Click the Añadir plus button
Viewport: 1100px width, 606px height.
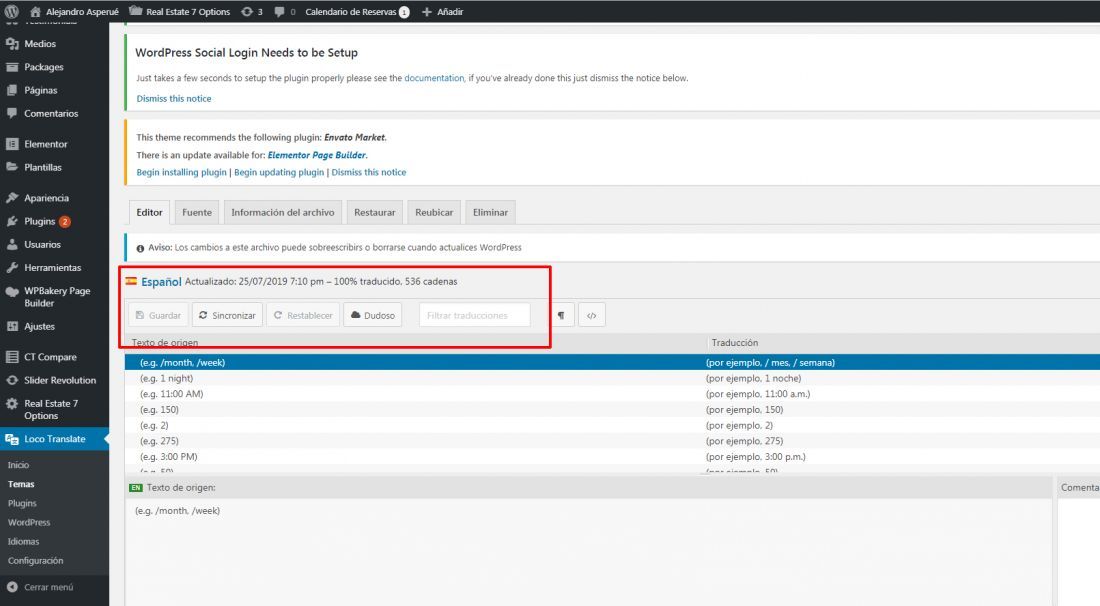coord(442,11)
